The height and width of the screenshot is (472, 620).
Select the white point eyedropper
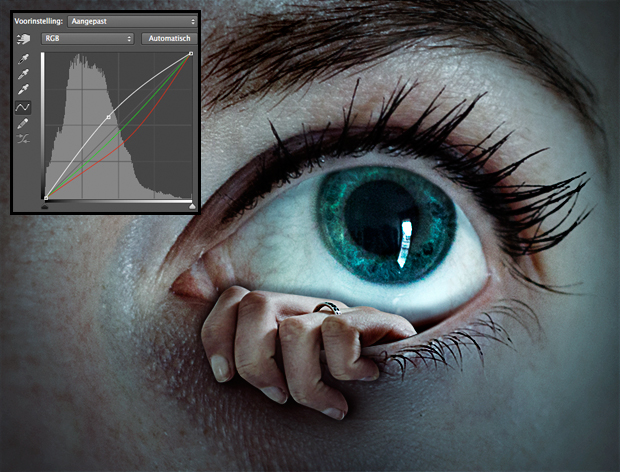tap(23, 89)
